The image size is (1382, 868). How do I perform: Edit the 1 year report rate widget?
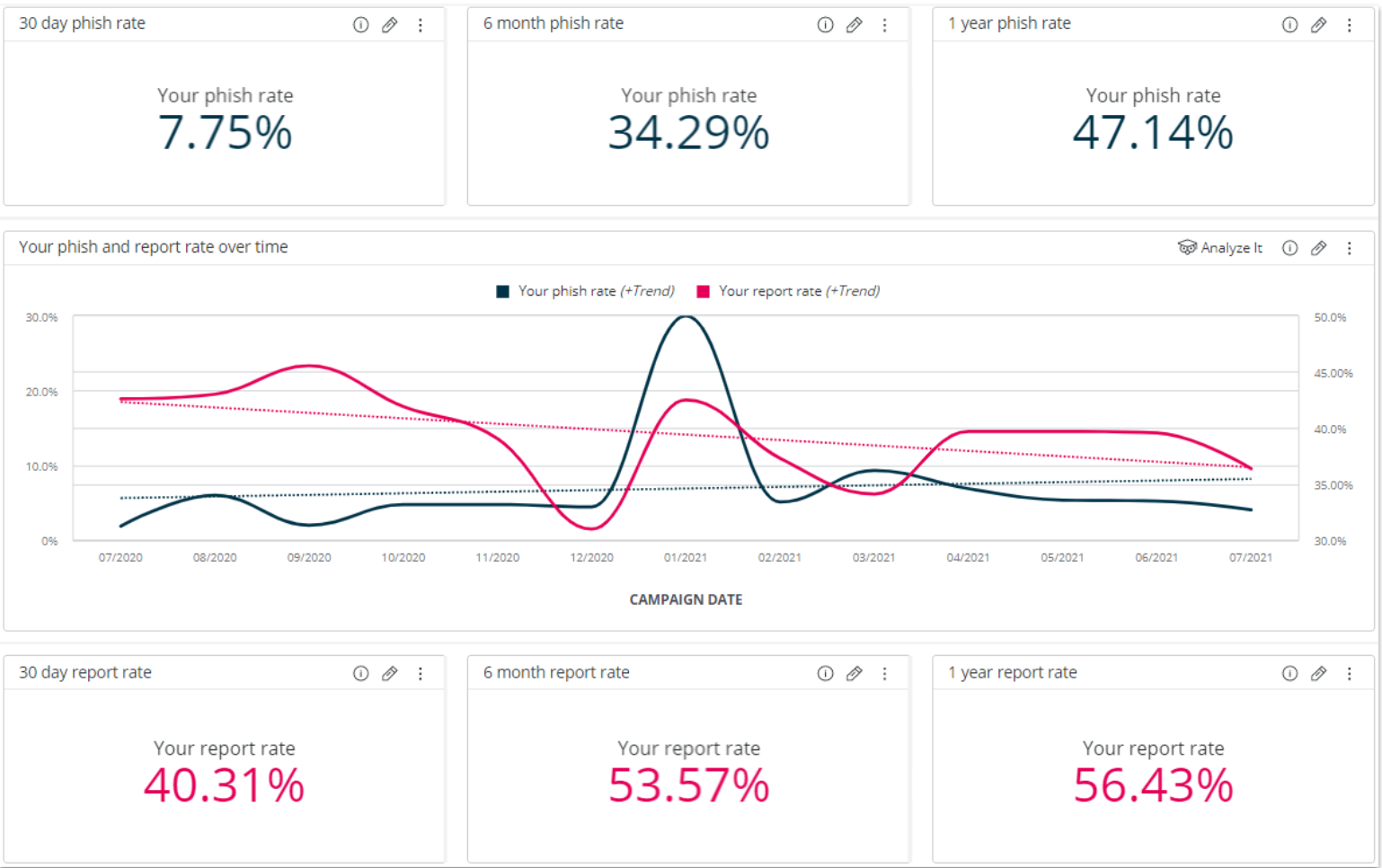coord(1319,673)
